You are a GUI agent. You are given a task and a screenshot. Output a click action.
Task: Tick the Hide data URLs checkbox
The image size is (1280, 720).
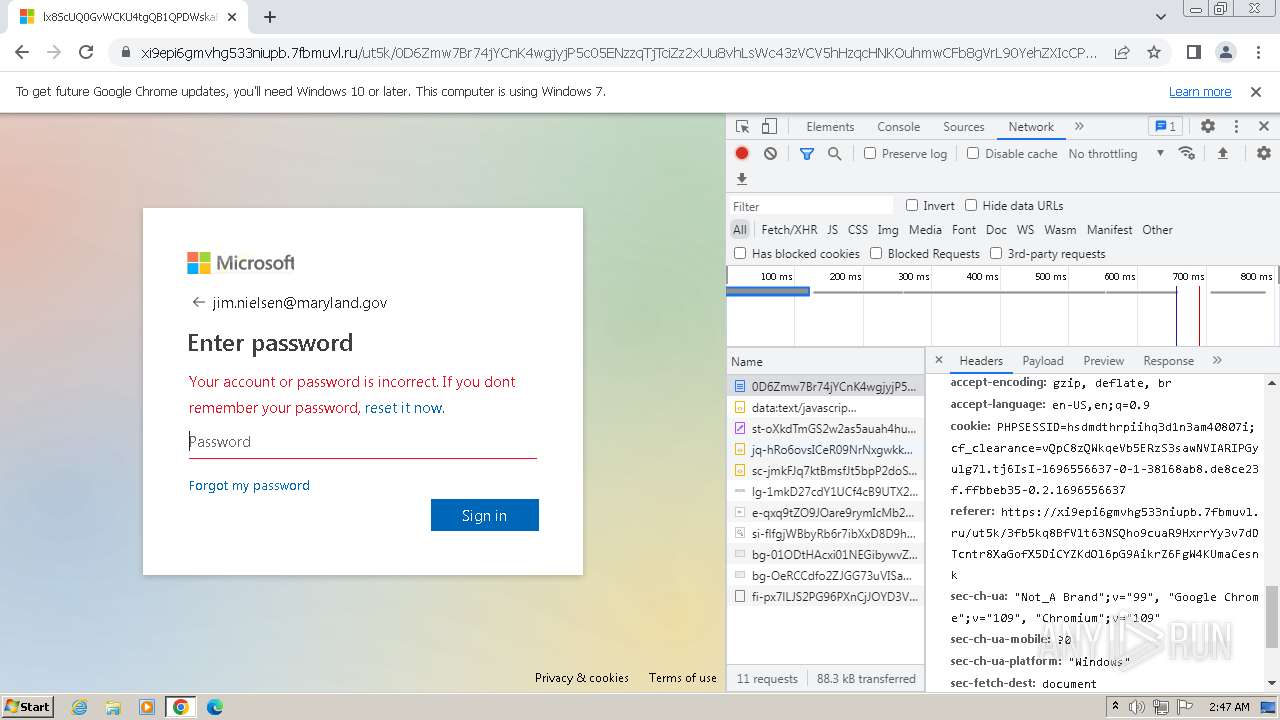[x=971, y=205]
